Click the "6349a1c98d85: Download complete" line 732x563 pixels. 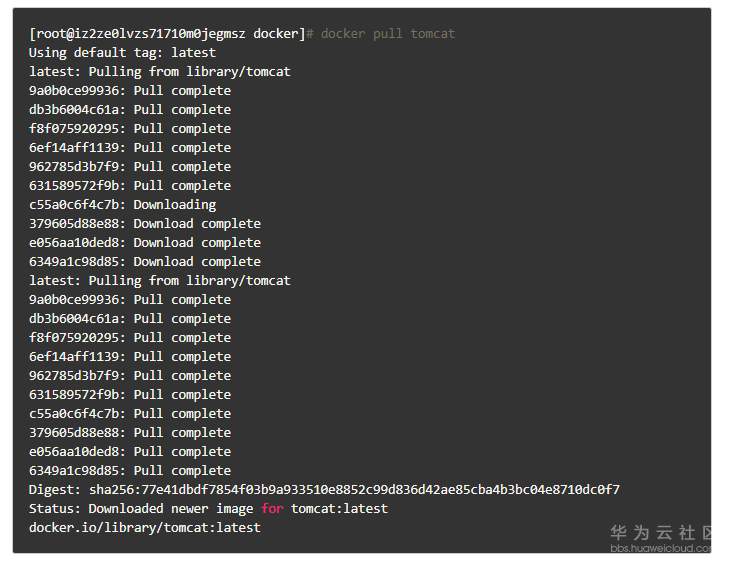(144, 262)
